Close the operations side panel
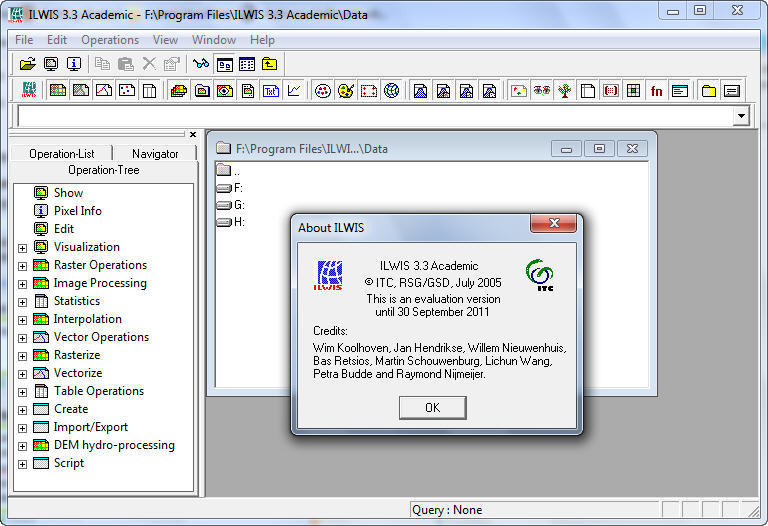768x526 pixels. pyautogui.click(x=193, y=134)
